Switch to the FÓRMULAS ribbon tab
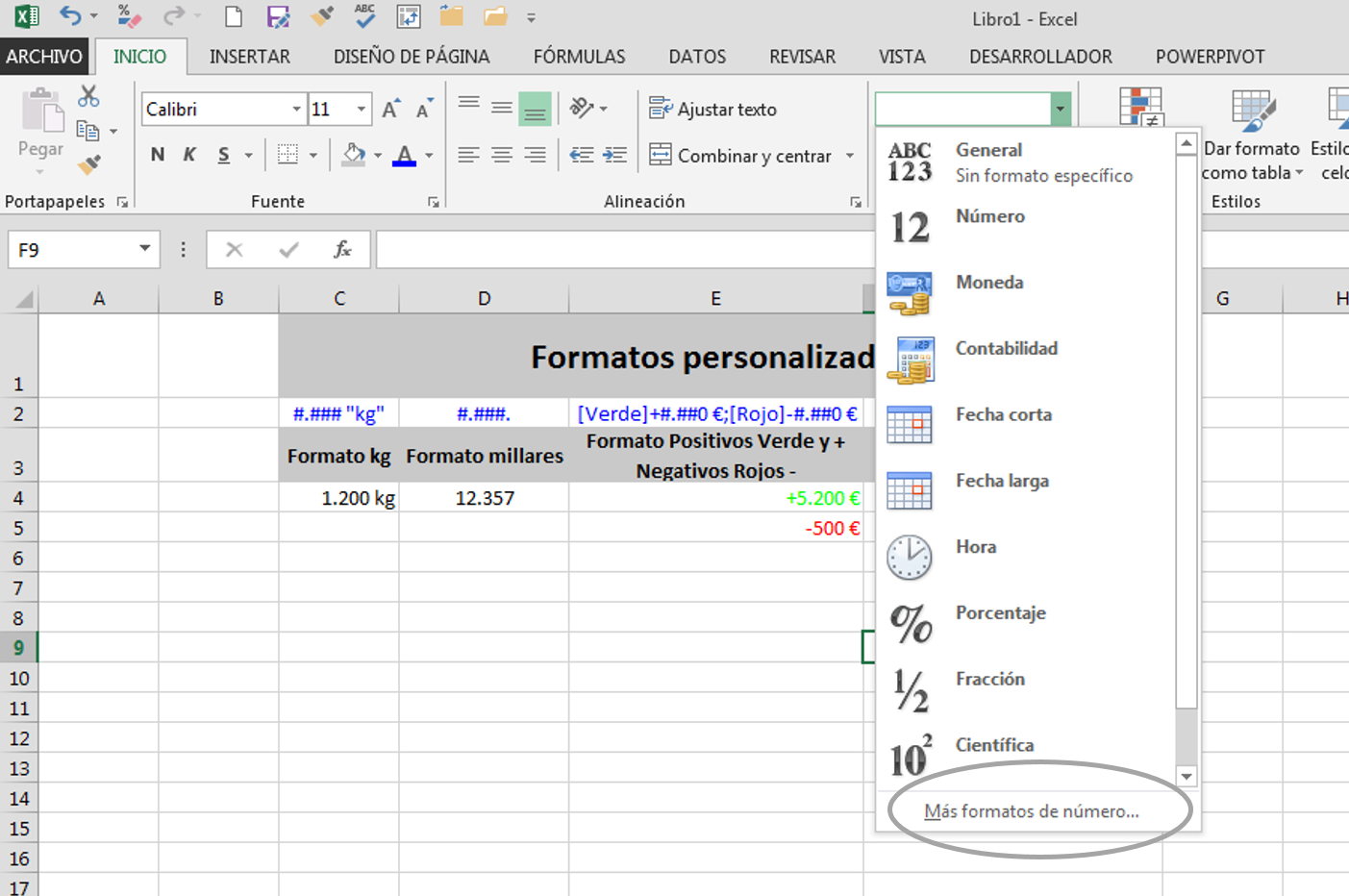Screen dimensions: 1349x896 (x=580, y=57)
